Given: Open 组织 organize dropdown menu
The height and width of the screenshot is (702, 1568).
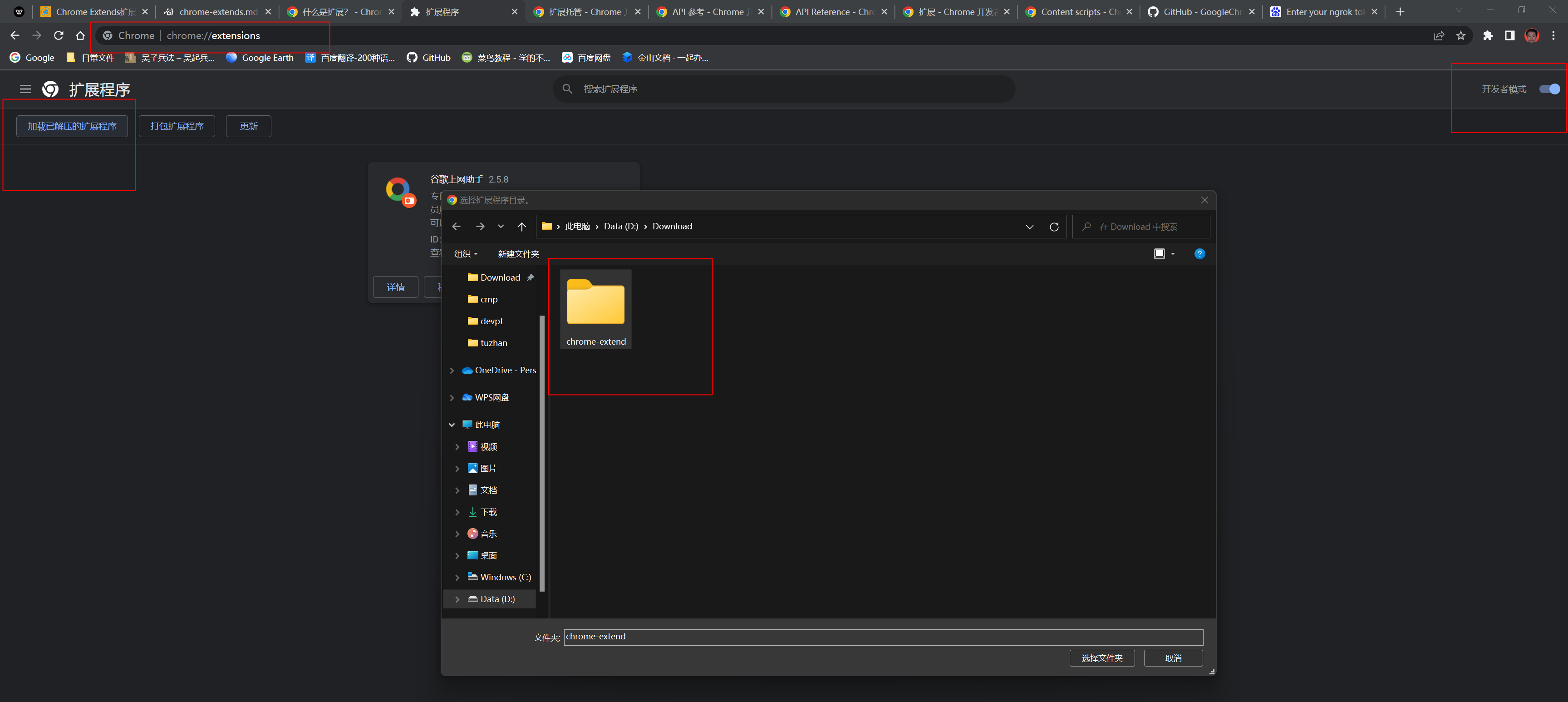Looking at the screenshot, I should point(466,254).
